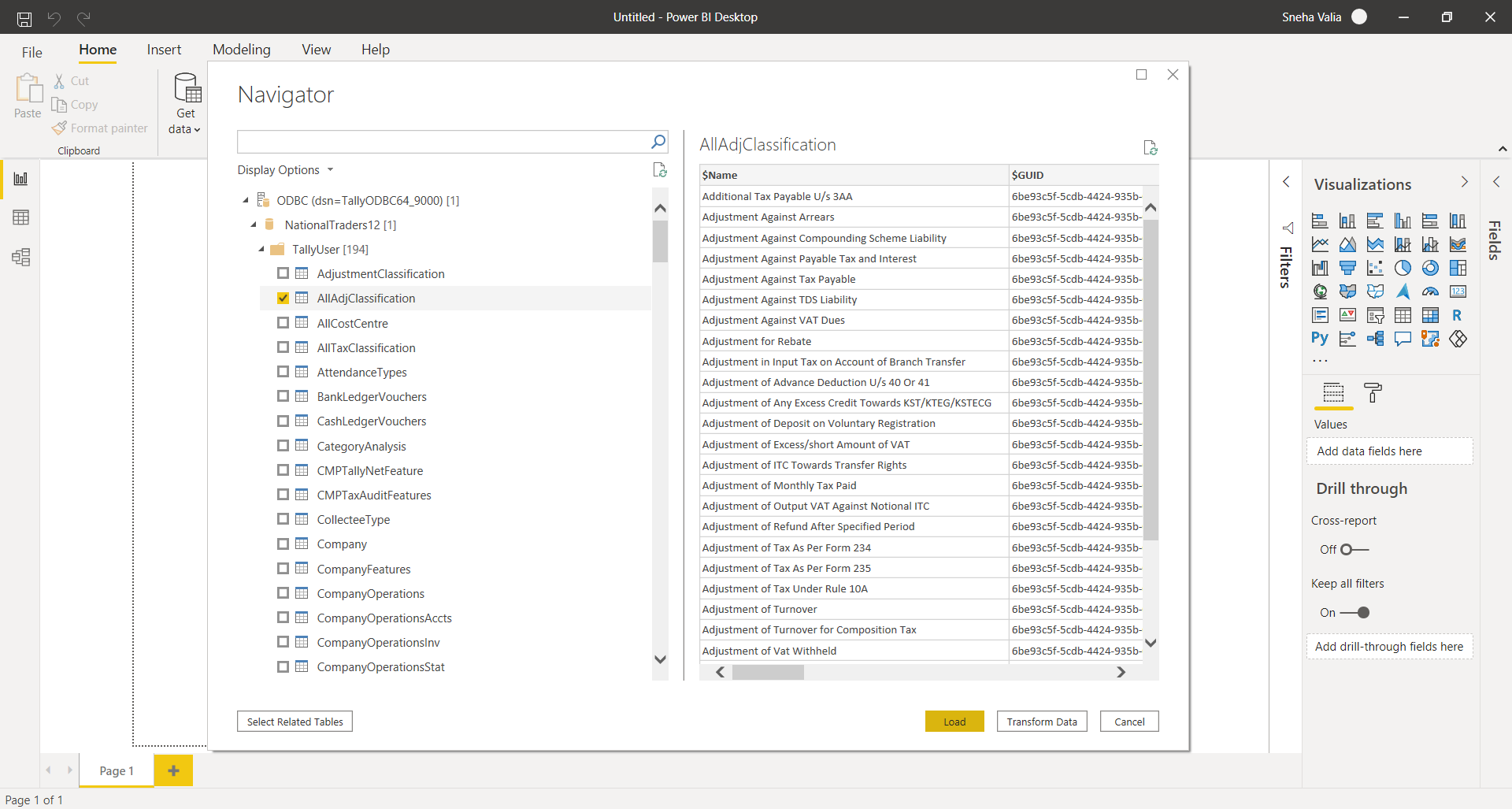Image resolution: width=1512 pixels, height=809 pixels.
Task: Collapse the TallyUser folder node
Action: click(x=261, y=249)
